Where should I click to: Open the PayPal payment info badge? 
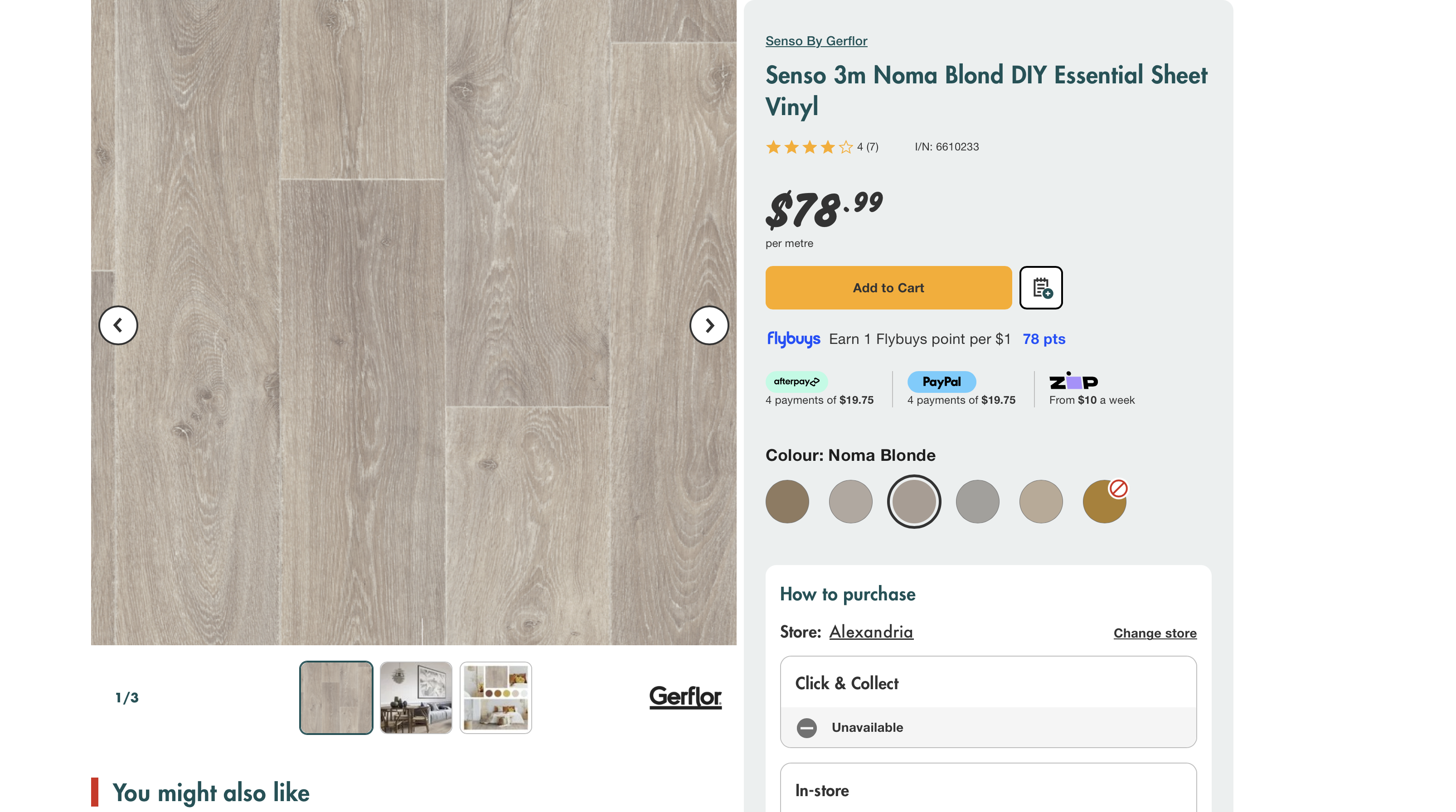[x=941, y=382]
